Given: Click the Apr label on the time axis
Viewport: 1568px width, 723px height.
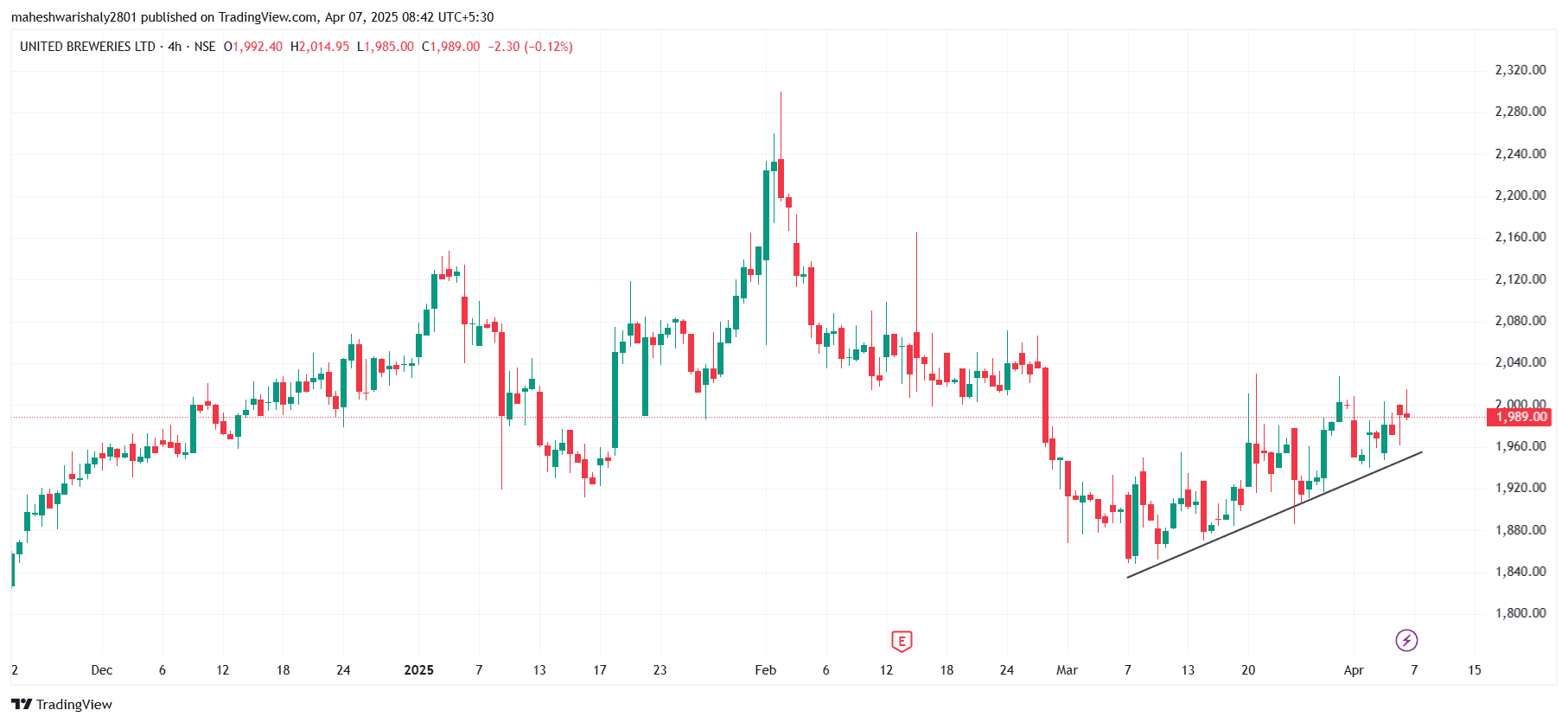Looking at the screenshot, I should (1354, 670).
